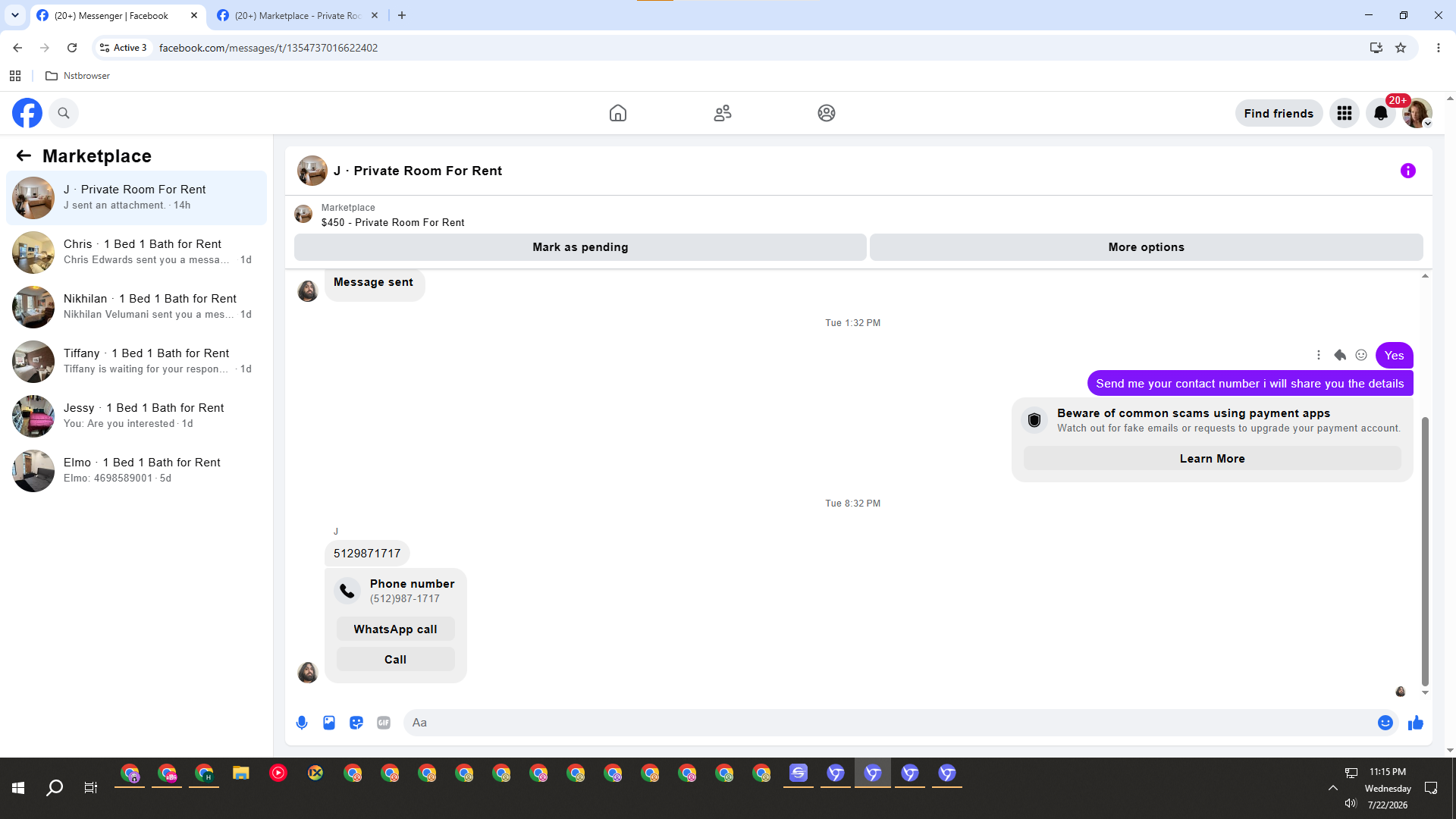Open the account profile picture menu

(x=1417, y=113)
